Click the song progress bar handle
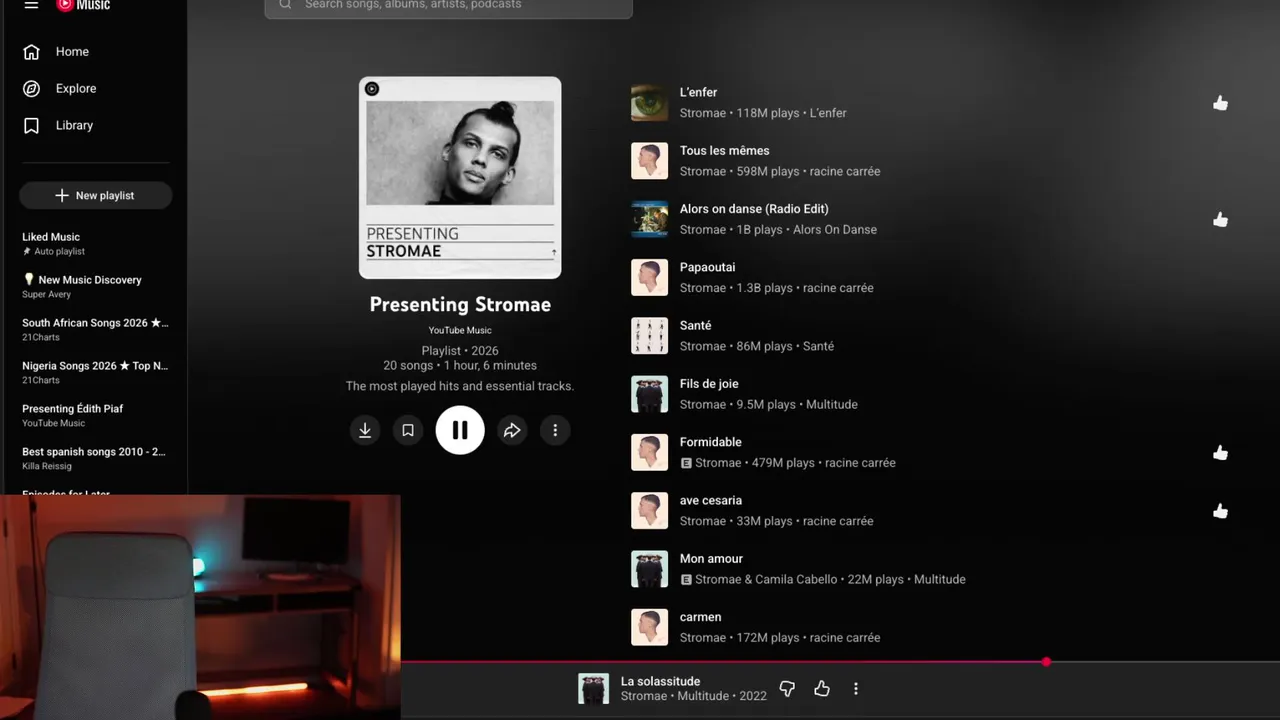1280x720 pixels. (x=1046, y=662)
